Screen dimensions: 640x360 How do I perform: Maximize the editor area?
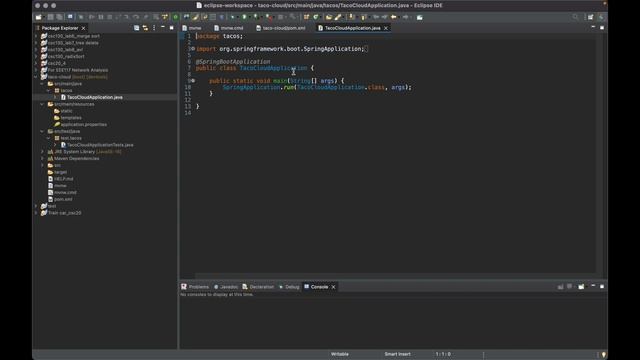pos(602,27)
